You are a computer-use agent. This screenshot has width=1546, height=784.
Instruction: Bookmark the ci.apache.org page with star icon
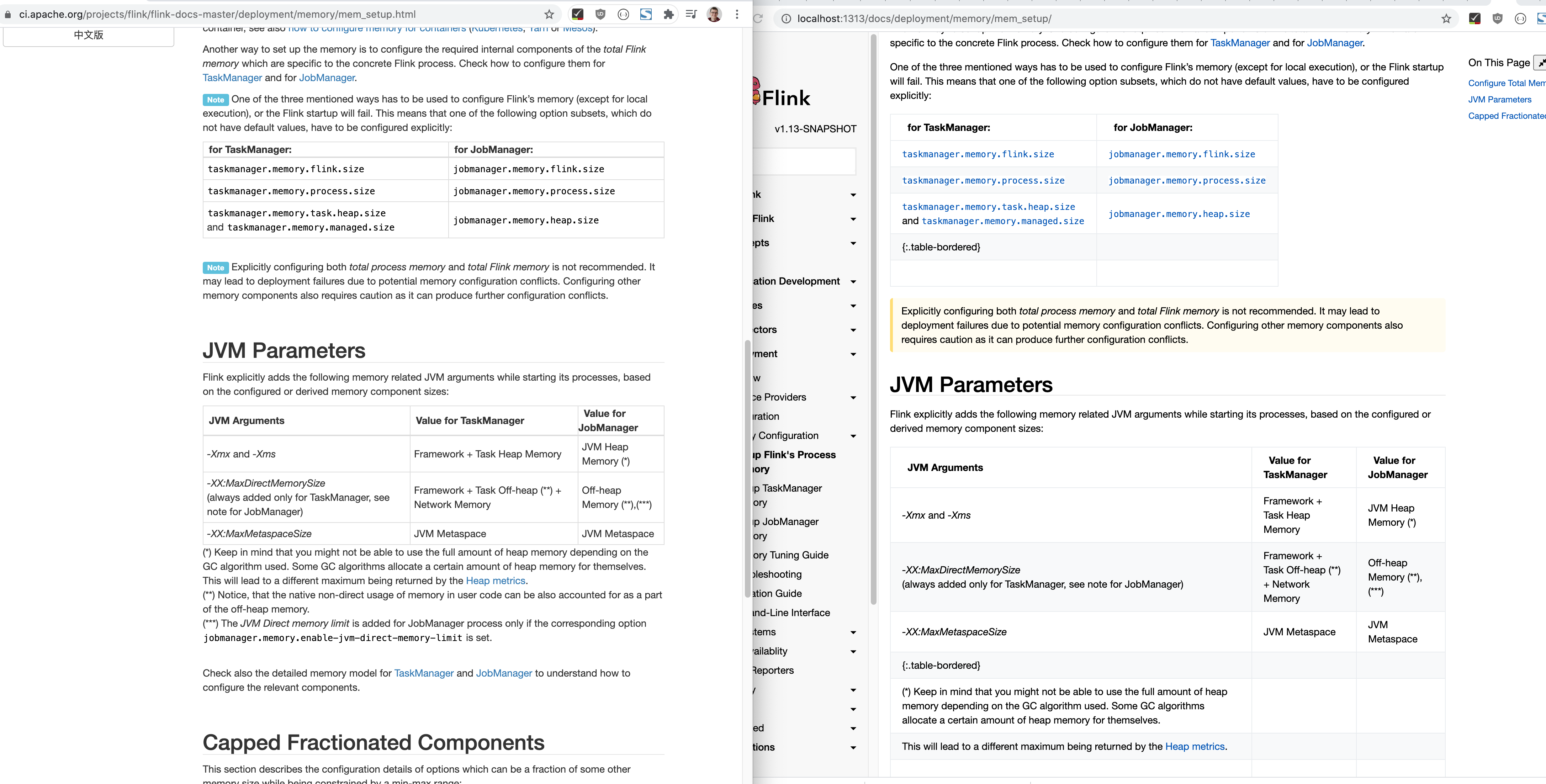(549, 15)
